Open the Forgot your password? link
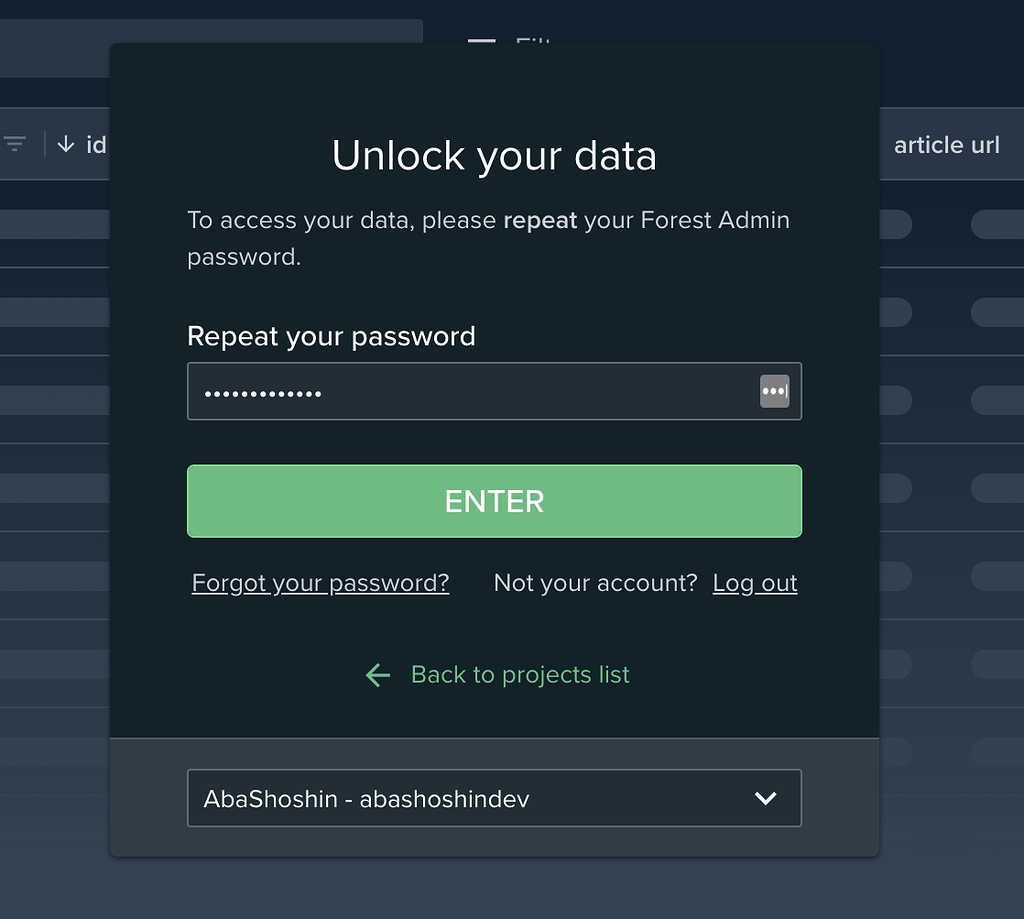Image resolution: width=1024 pixels, height=919 pixels. coord(320,583)
